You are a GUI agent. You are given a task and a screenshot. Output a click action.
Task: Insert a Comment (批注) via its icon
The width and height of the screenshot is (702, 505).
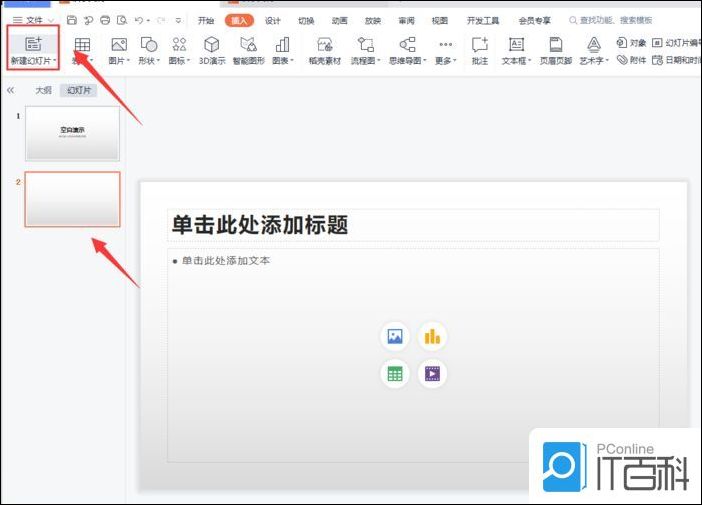479,44
